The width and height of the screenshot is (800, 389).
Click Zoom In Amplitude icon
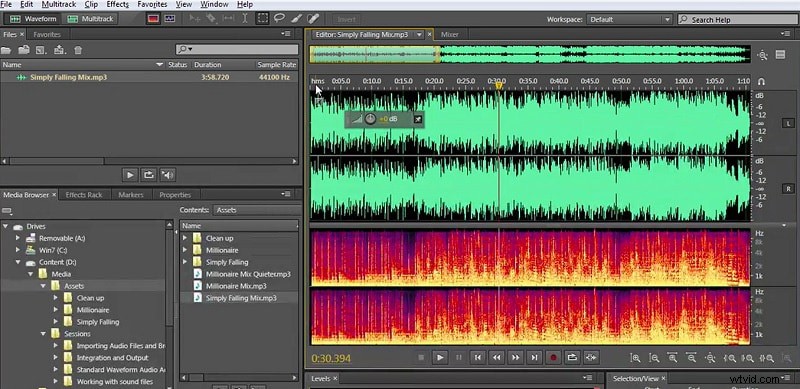635,358
